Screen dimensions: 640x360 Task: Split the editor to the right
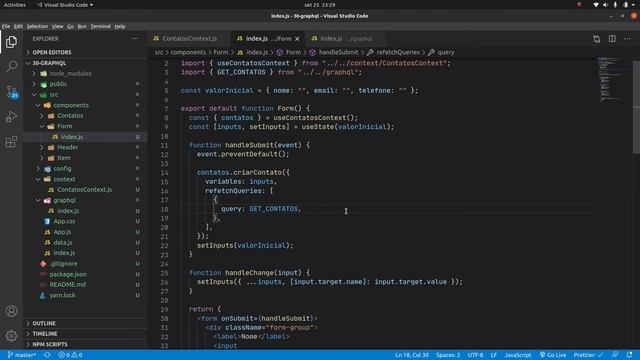tap(612, 39)
